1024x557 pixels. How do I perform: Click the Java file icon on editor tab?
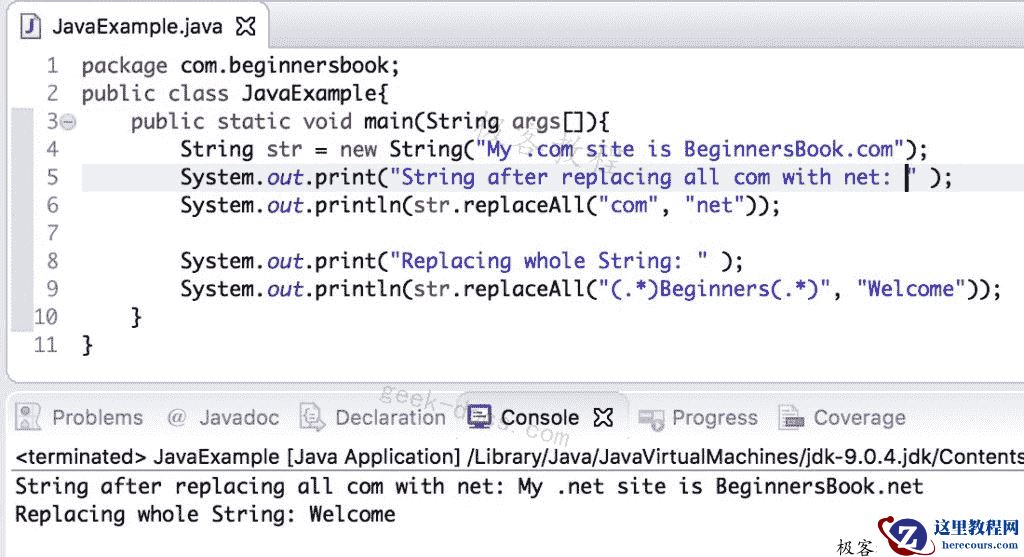click(x=30, y=26)
